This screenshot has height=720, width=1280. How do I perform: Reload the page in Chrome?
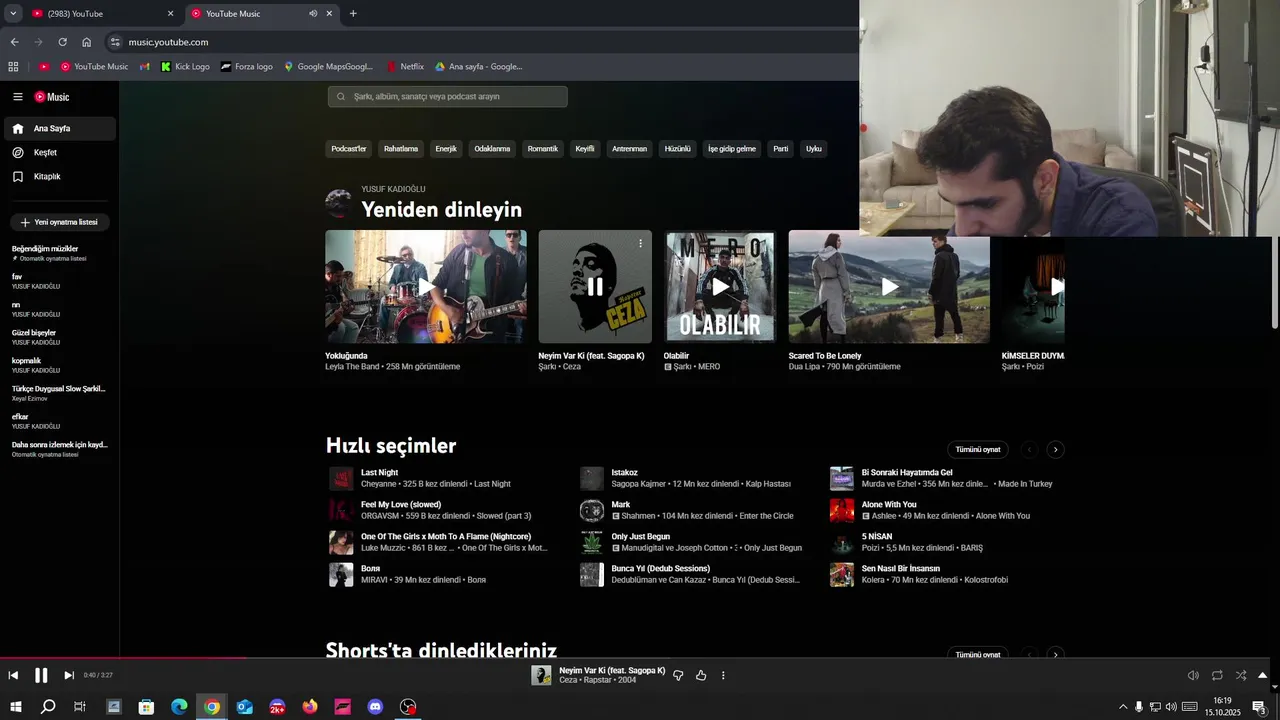[62, 42]
